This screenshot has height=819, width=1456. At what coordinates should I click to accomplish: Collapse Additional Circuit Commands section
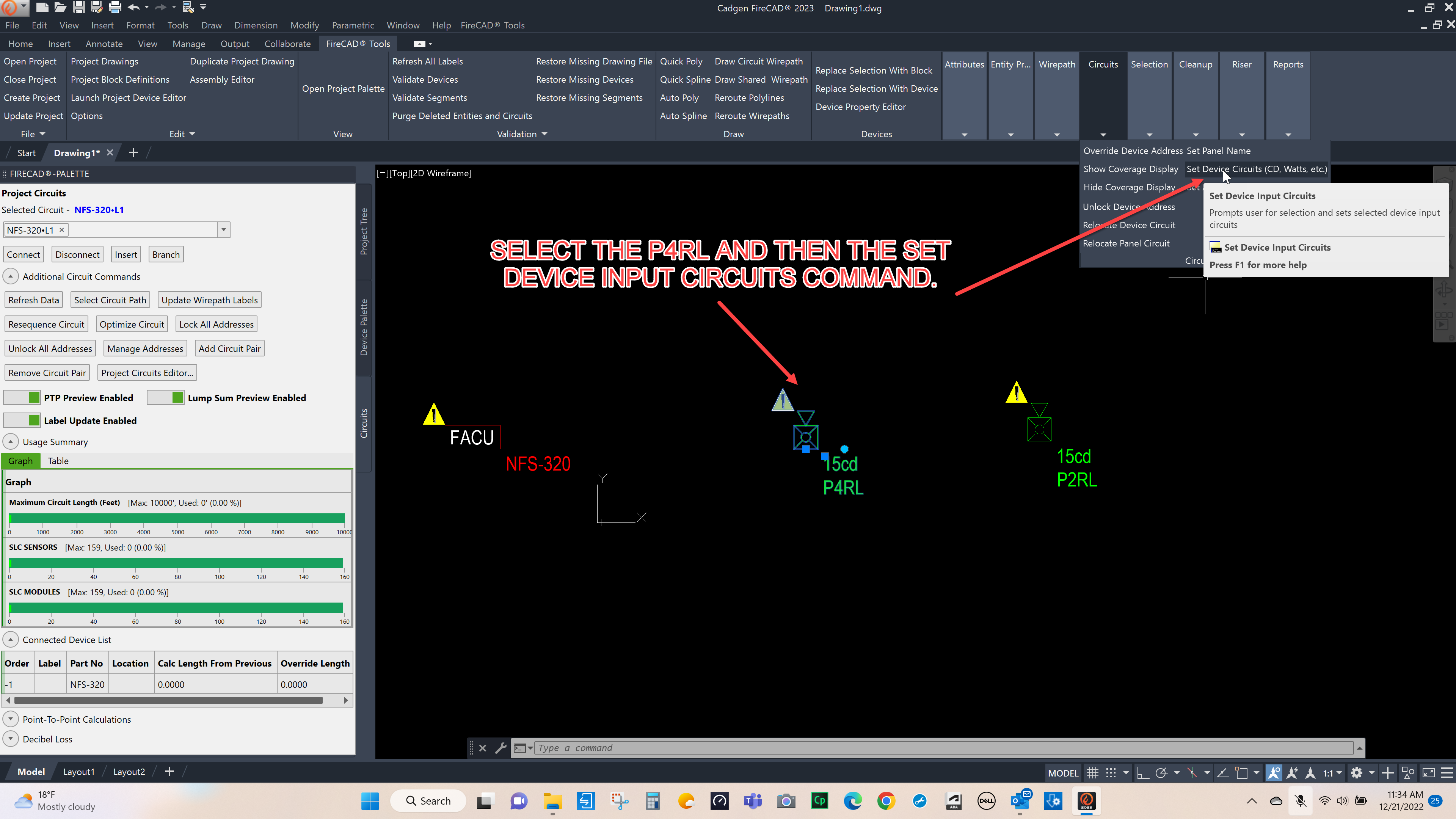click(10, 276)
